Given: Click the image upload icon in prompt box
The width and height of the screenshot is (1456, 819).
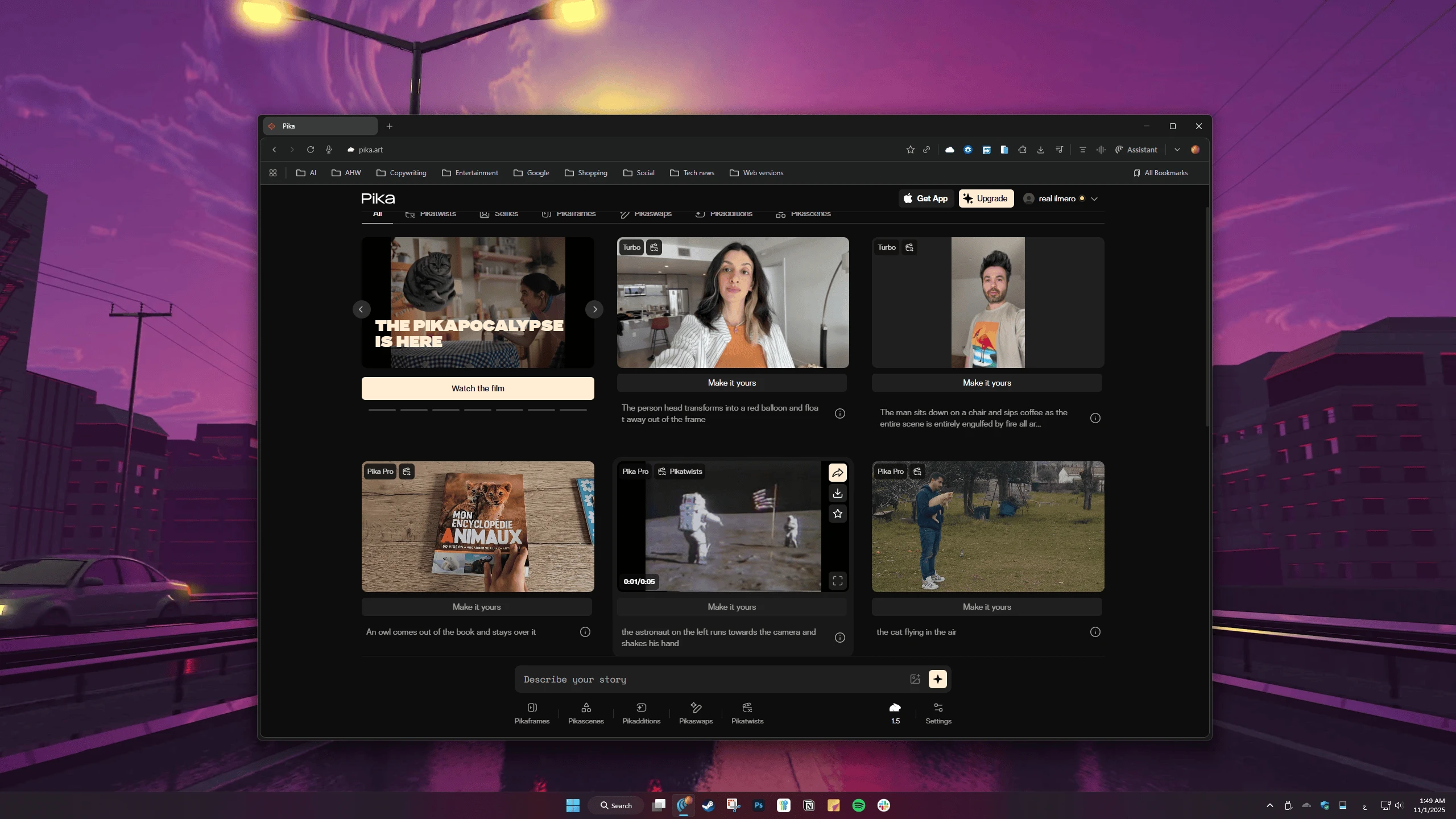Looking at the screenshot, I should (x=915, y=679).
